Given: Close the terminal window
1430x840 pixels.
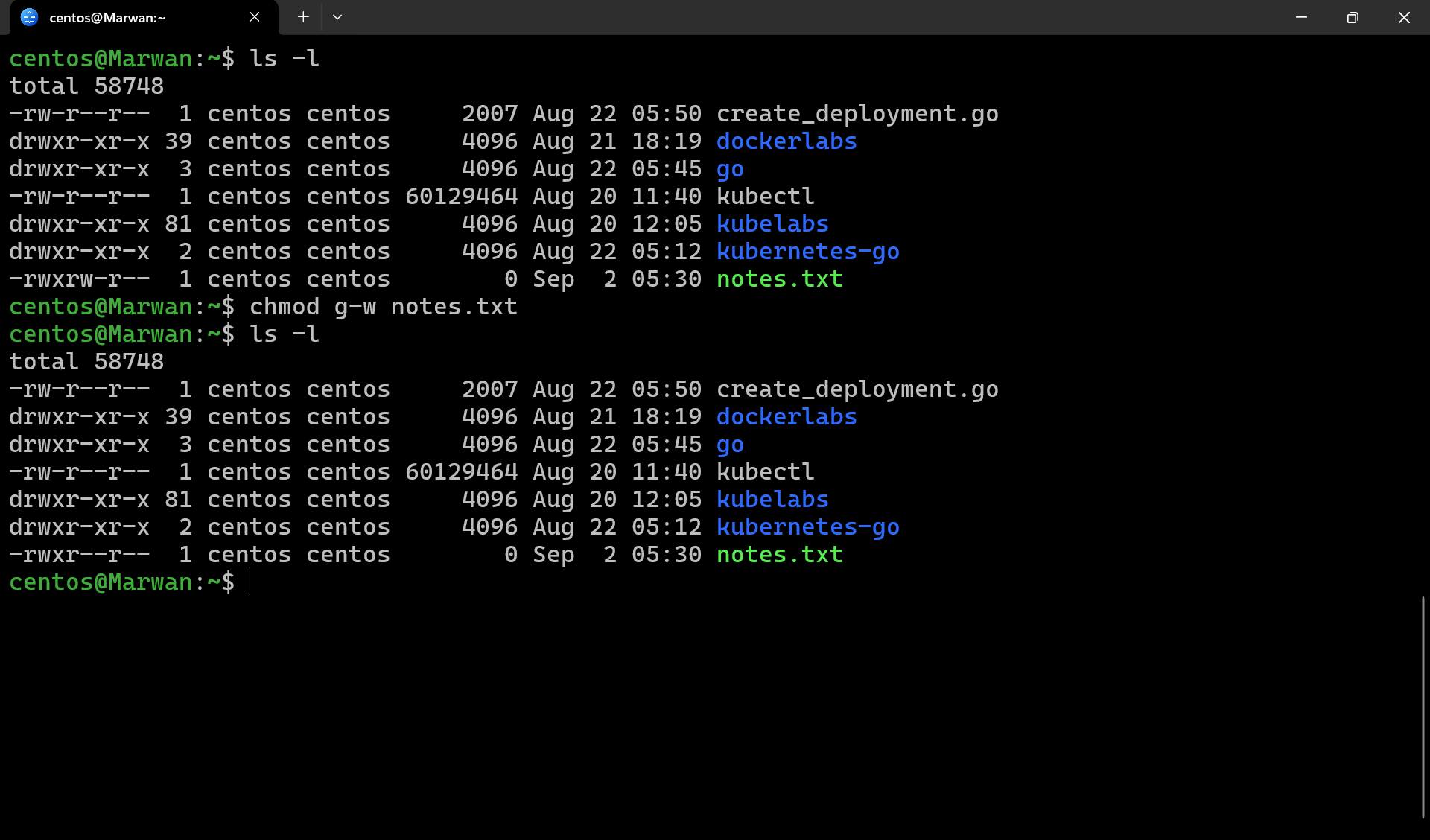Looking at the screenshot, I should click(1404, 17).
